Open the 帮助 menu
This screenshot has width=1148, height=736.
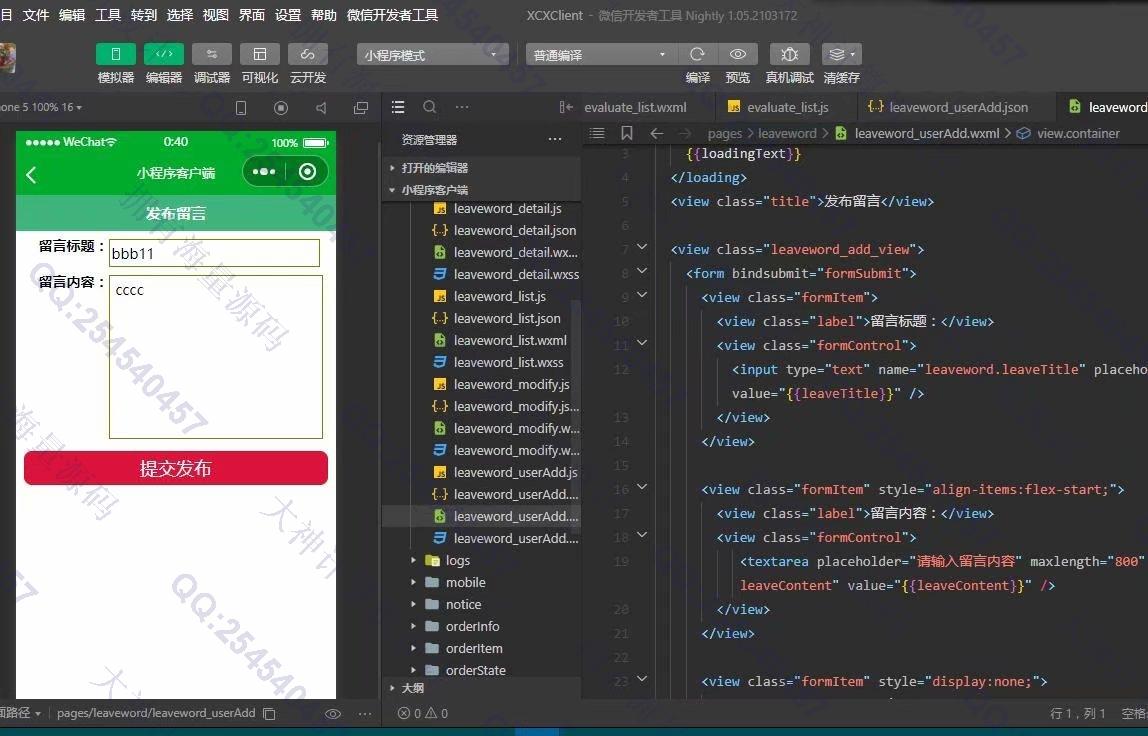coord(324,15)
